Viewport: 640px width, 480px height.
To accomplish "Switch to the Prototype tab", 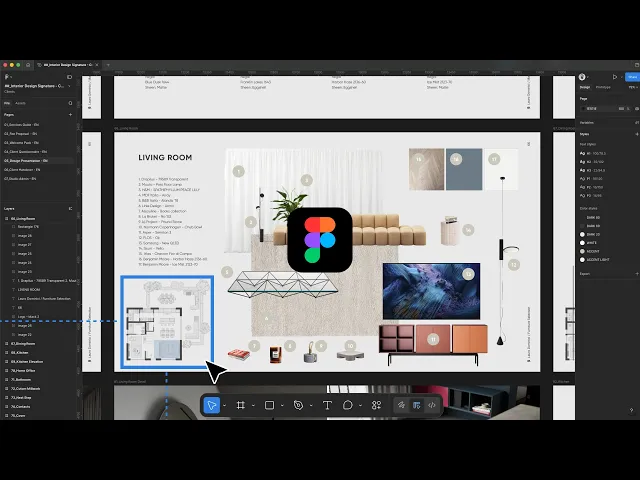I will point(603,87).
